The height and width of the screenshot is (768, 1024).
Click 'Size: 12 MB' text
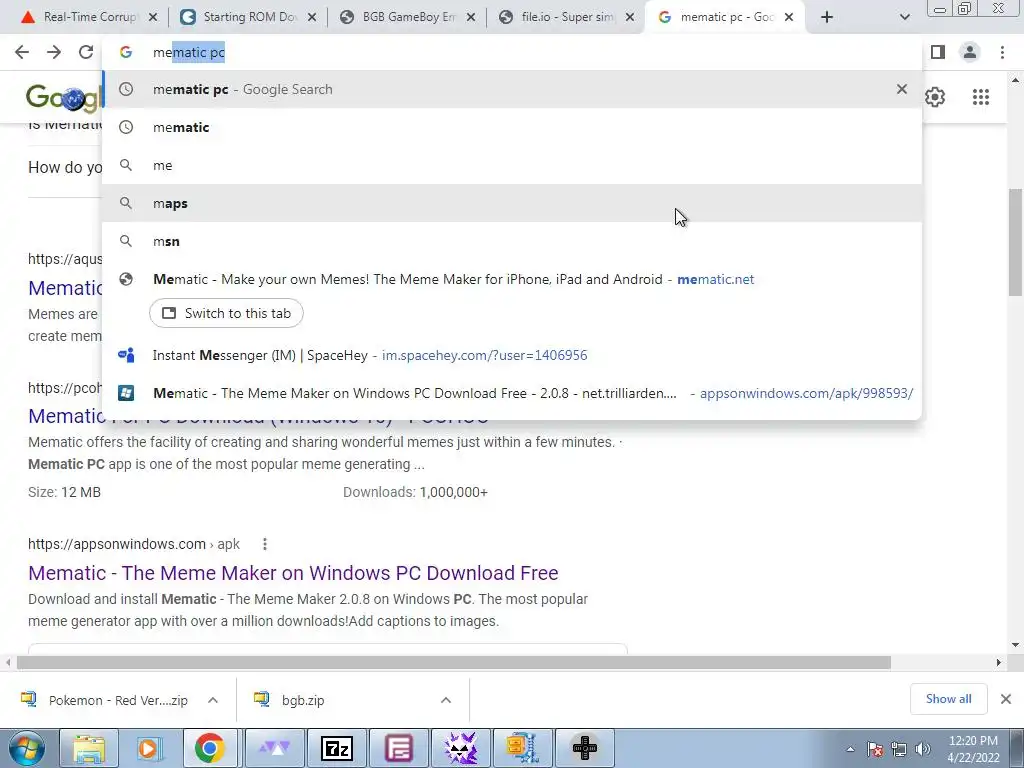tap(65, 492)
